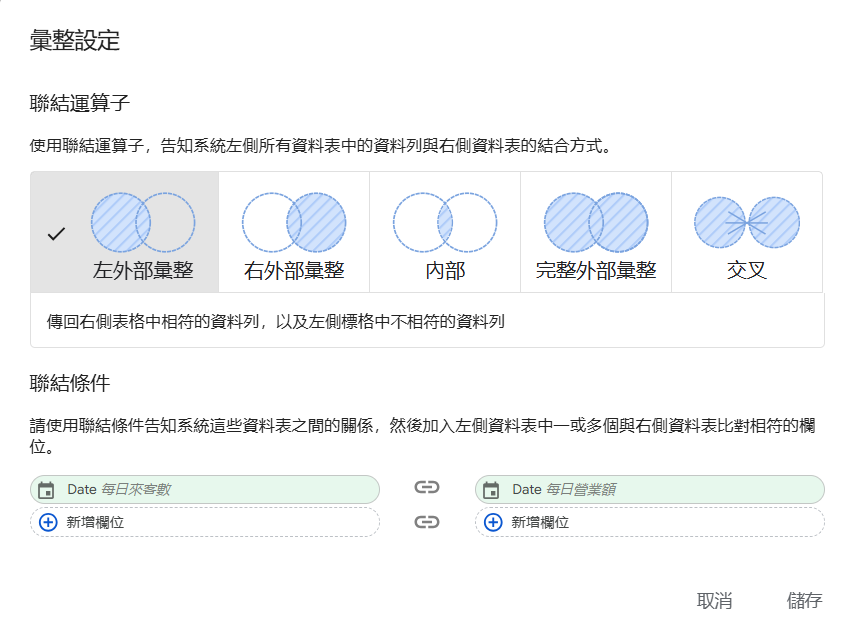Viewport: 850px width, 628px height.
Task: Click 儲存 to save the join settings
Action: coord(804,600)
